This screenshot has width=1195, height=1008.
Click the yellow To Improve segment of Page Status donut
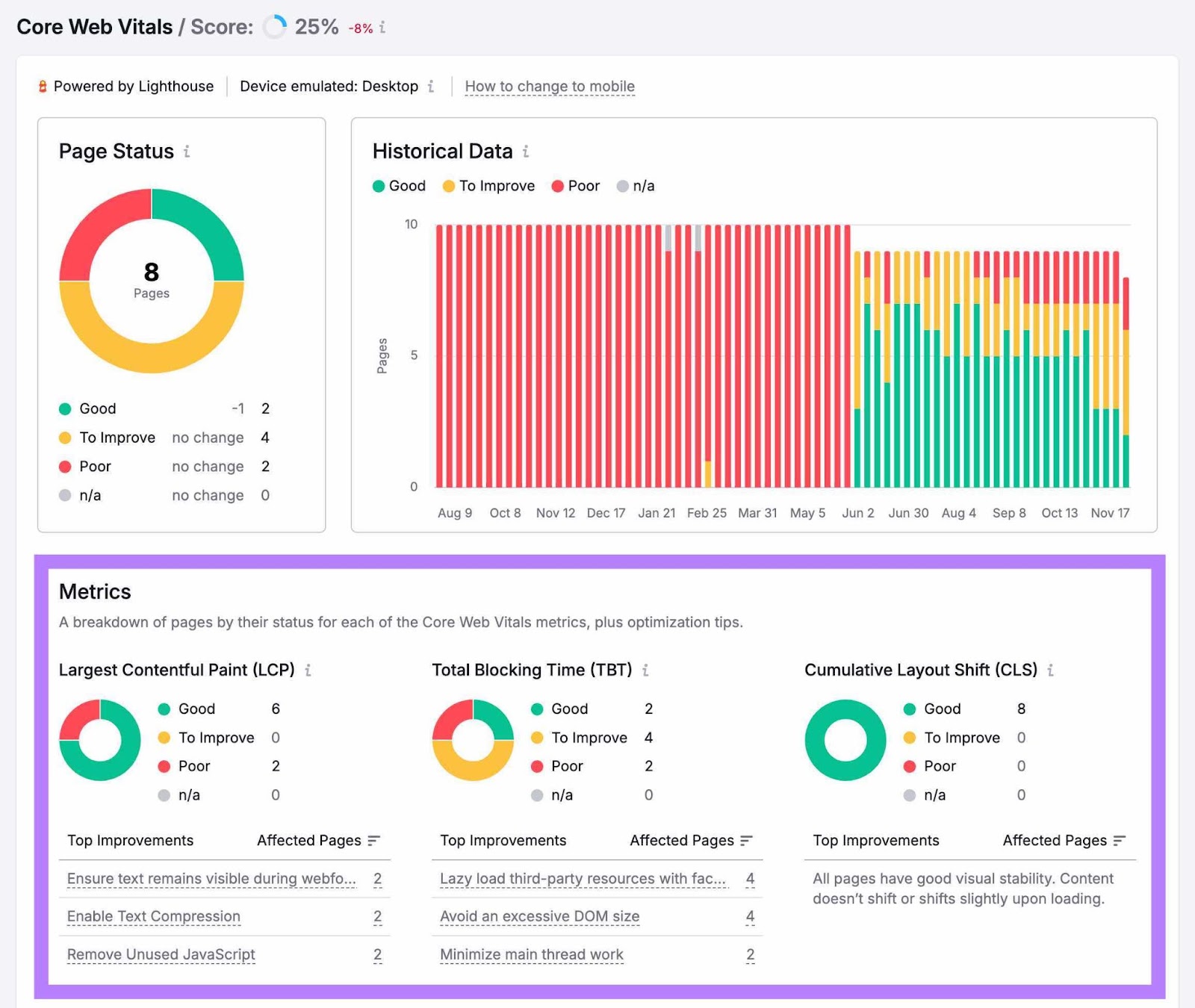tap(152, 357)
